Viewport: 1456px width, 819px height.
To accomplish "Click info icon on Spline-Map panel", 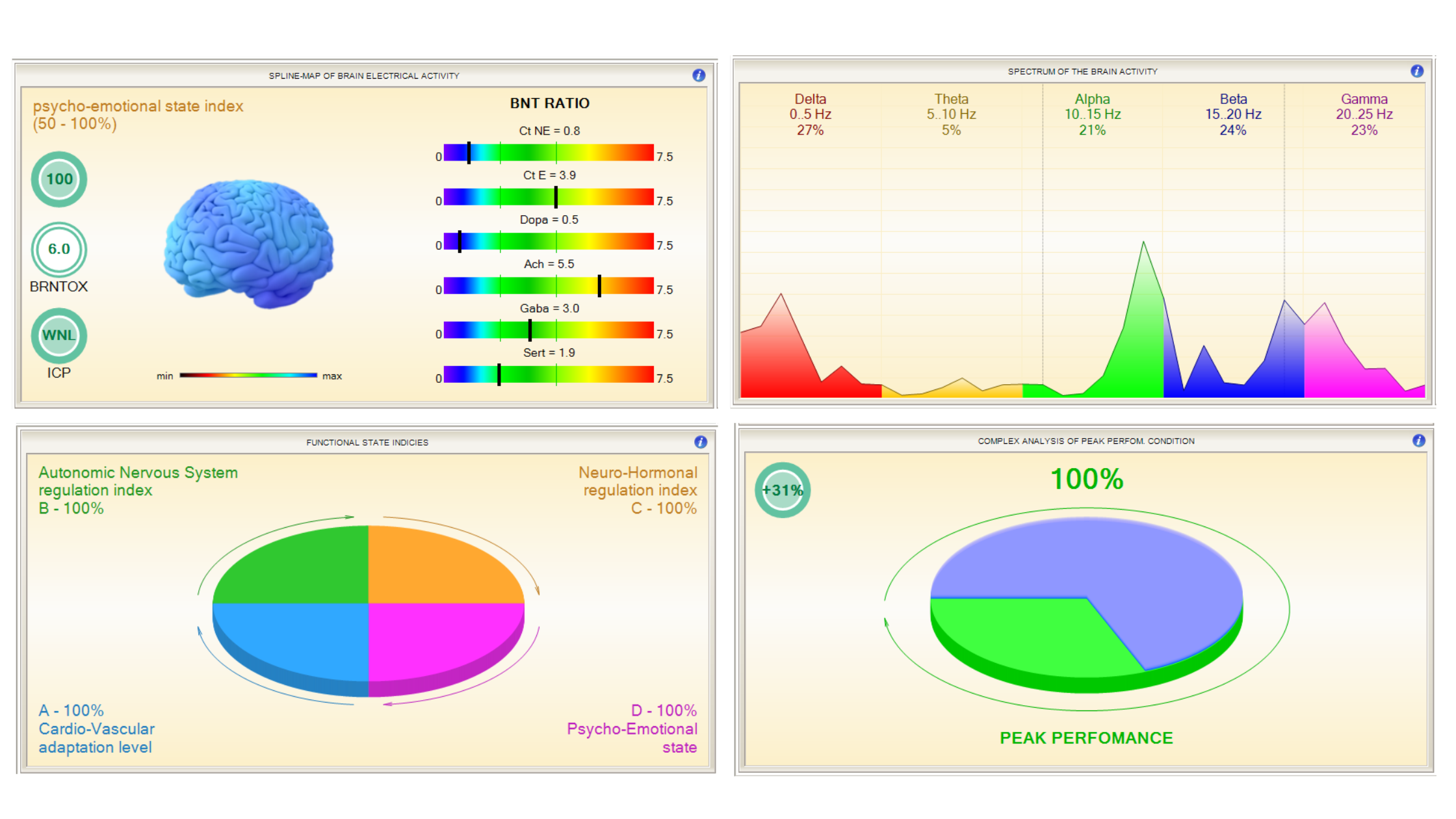I will (699, 75).
